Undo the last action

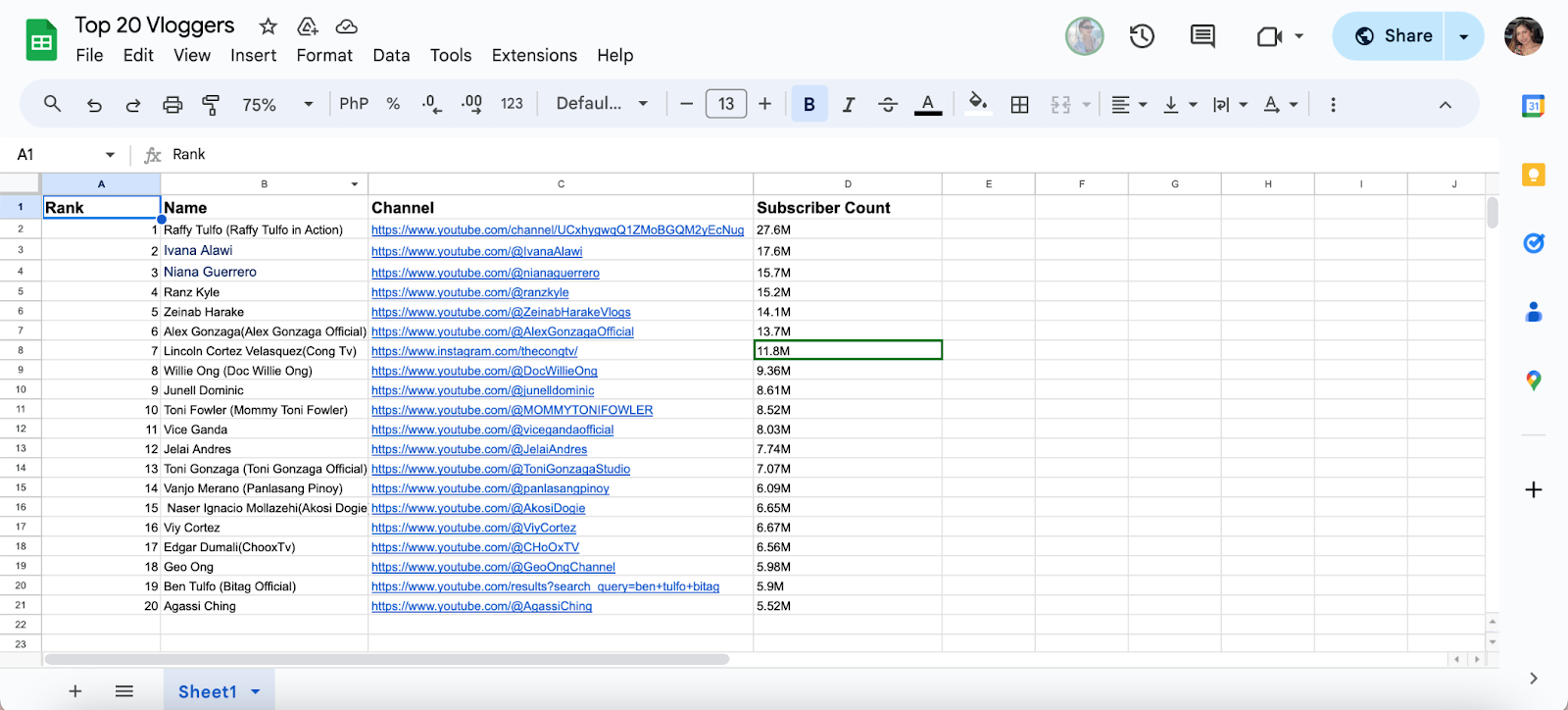(94, 104)
